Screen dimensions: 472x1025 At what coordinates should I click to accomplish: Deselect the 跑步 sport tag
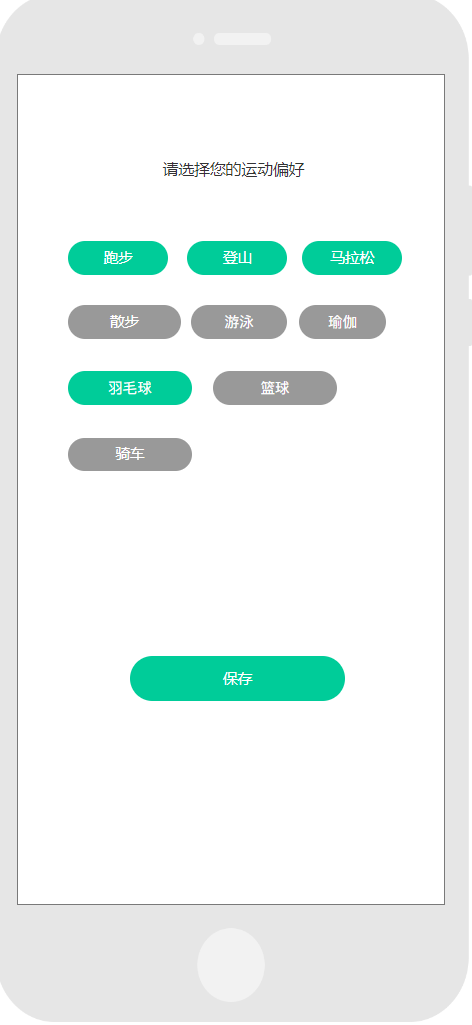(118, 258)
